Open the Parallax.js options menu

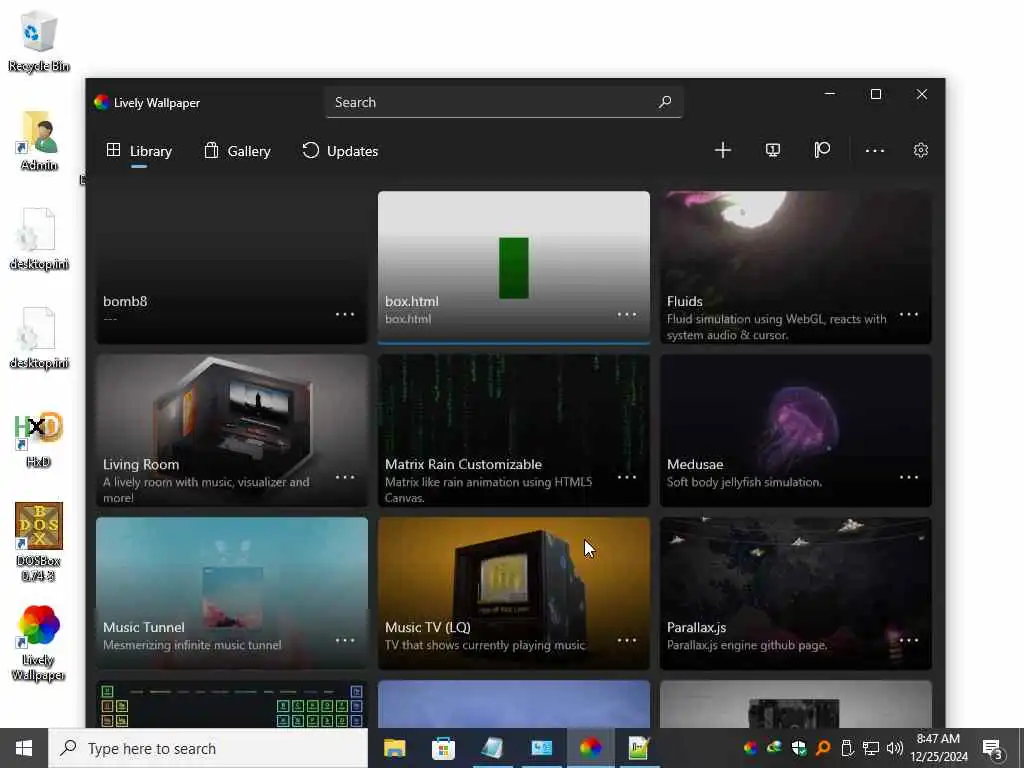tap(909, 640)
